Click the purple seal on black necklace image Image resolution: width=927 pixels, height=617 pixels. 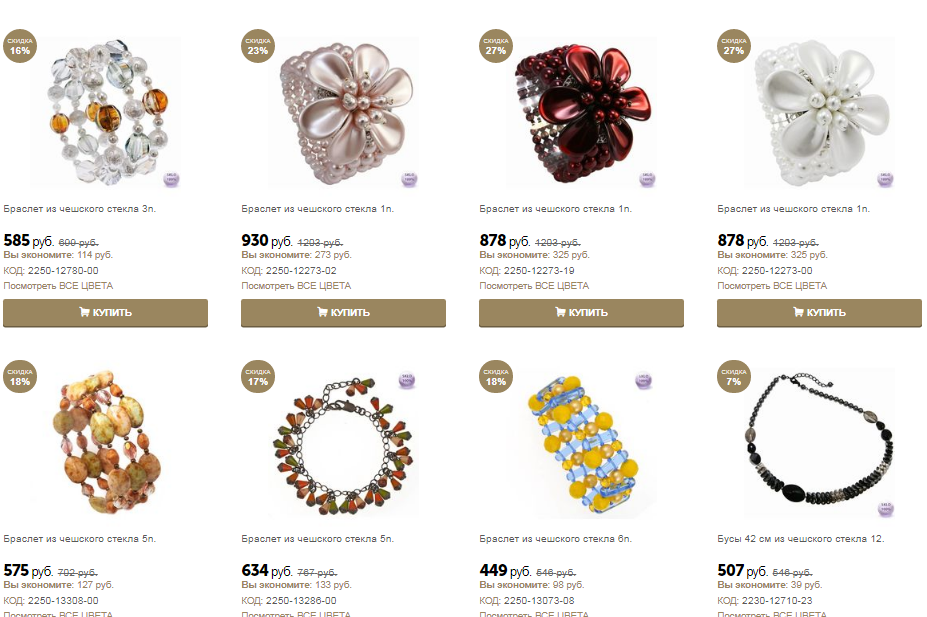pos(885,508)
